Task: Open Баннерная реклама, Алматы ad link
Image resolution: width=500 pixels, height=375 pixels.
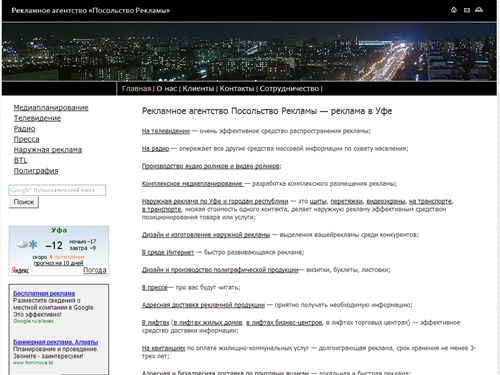Action: (56, 342)
